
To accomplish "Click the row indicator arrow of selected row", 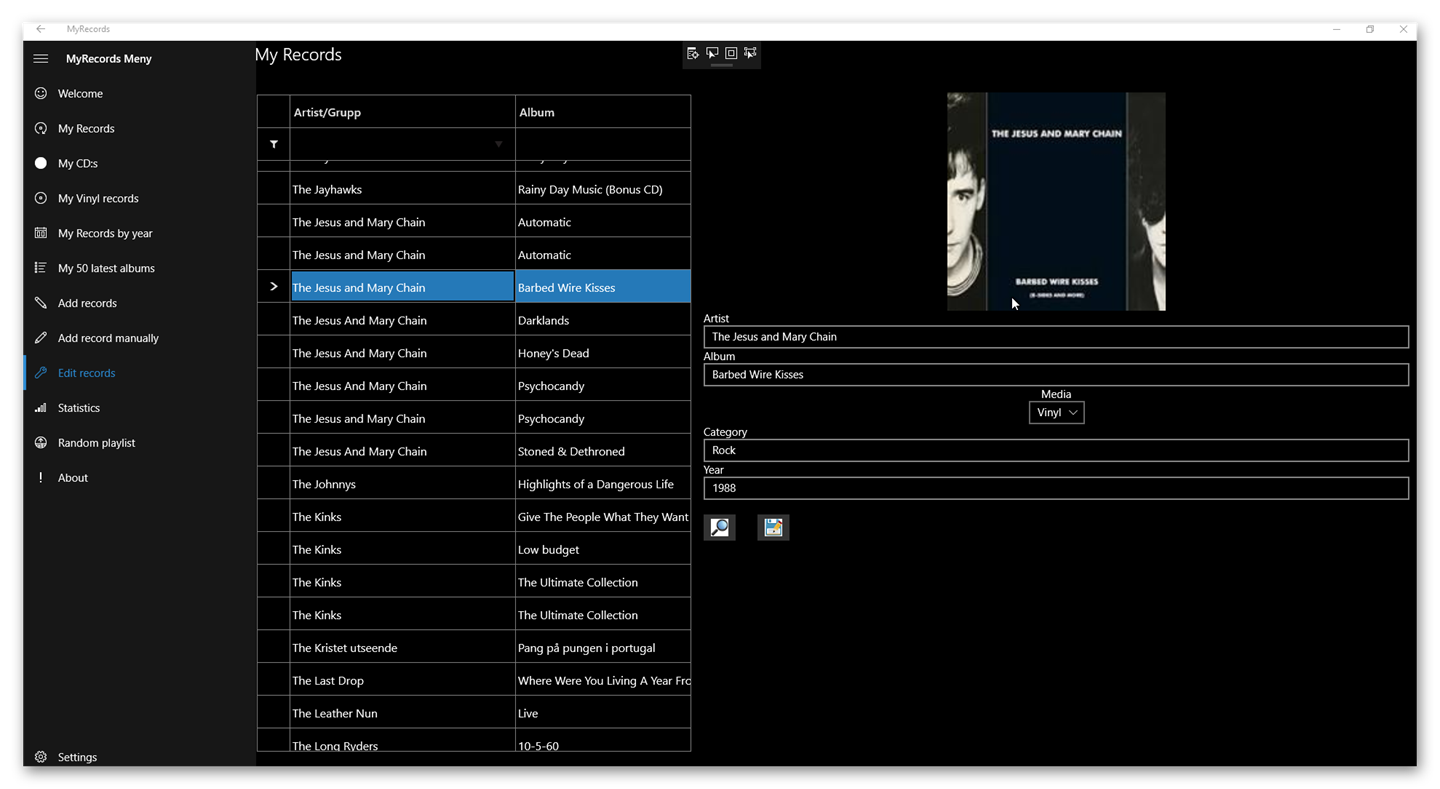I will pos(274,287).
